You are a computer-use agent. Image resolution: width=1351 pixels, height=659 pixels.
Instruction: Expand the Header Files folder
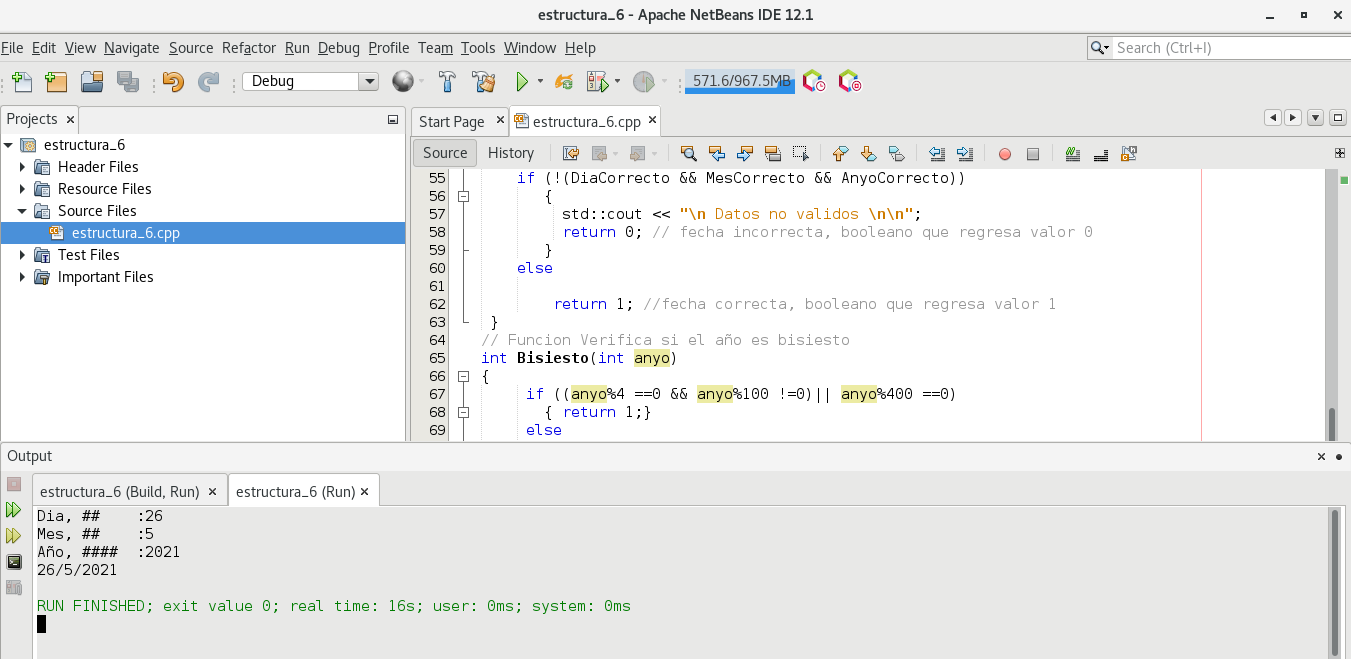click(x=22, y=167)
